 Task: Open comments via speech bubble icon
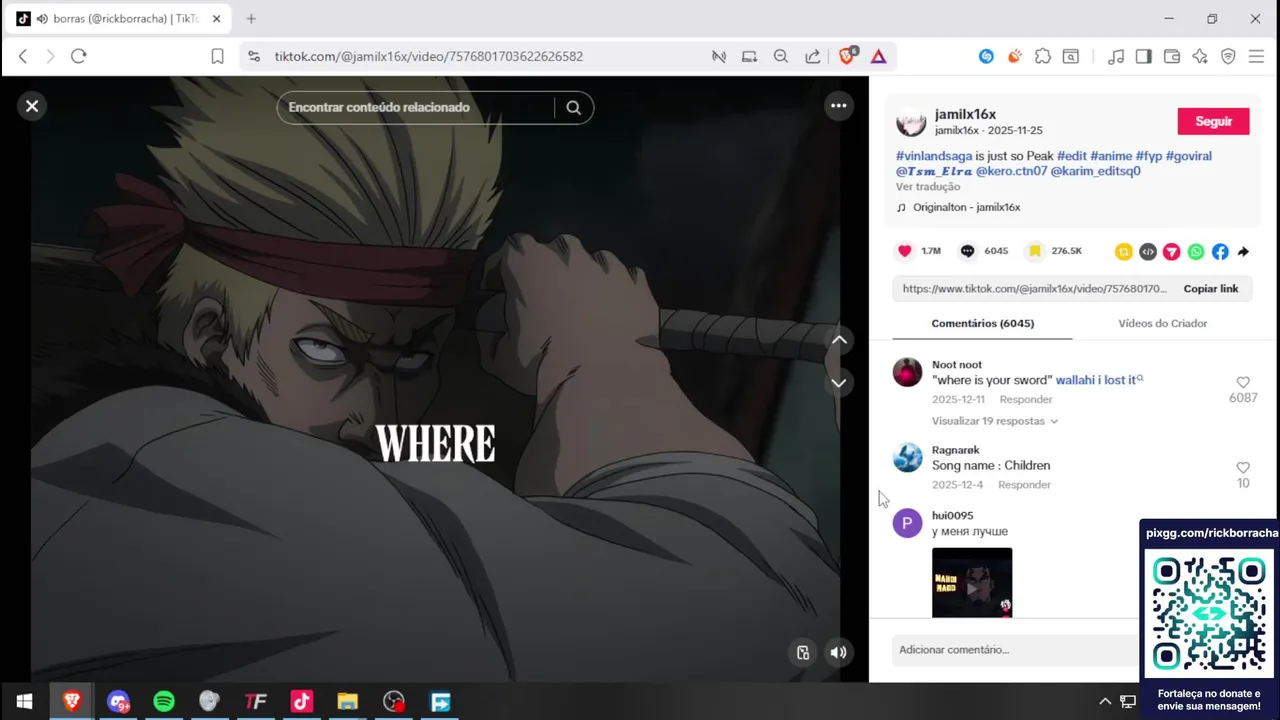pyautogui.click(x=967, y=251)
